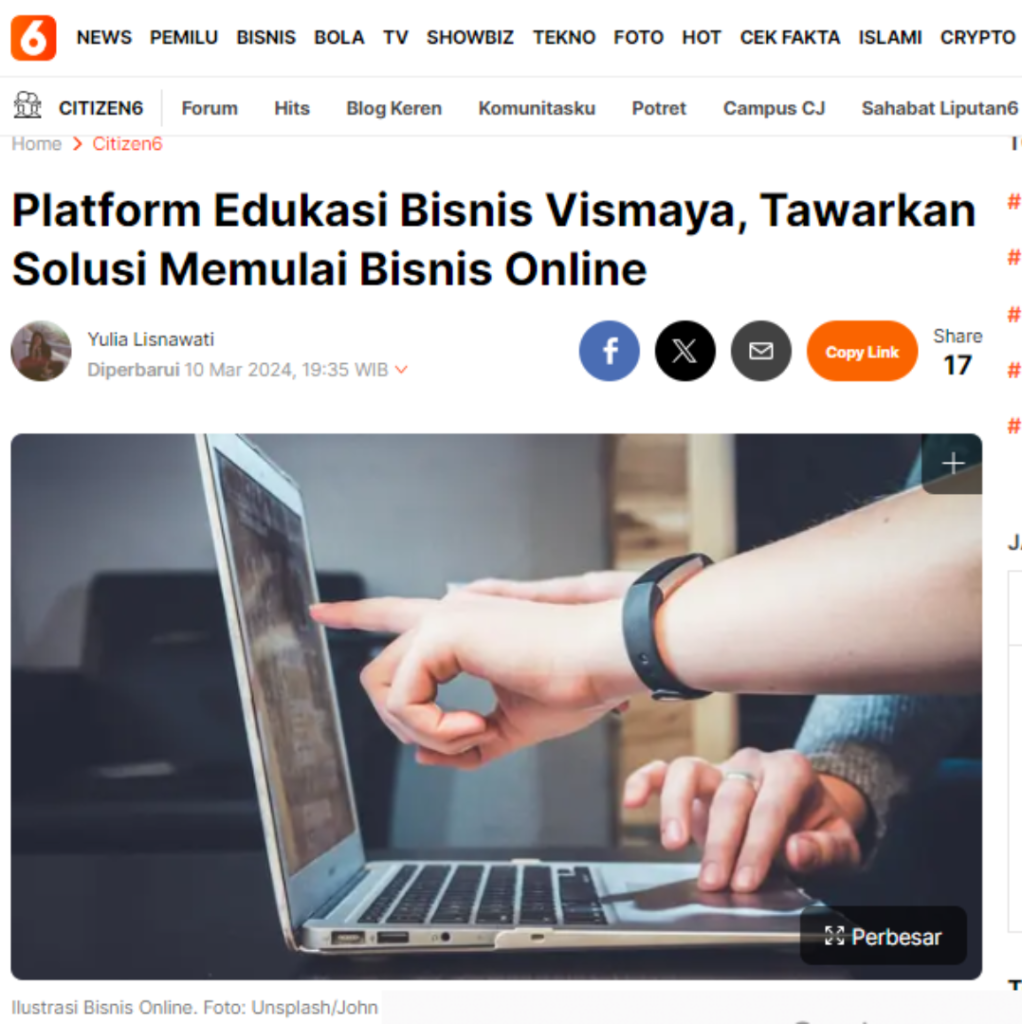Copy the article link
This screenshot has width=1022, height=1024.
[862, 351]
